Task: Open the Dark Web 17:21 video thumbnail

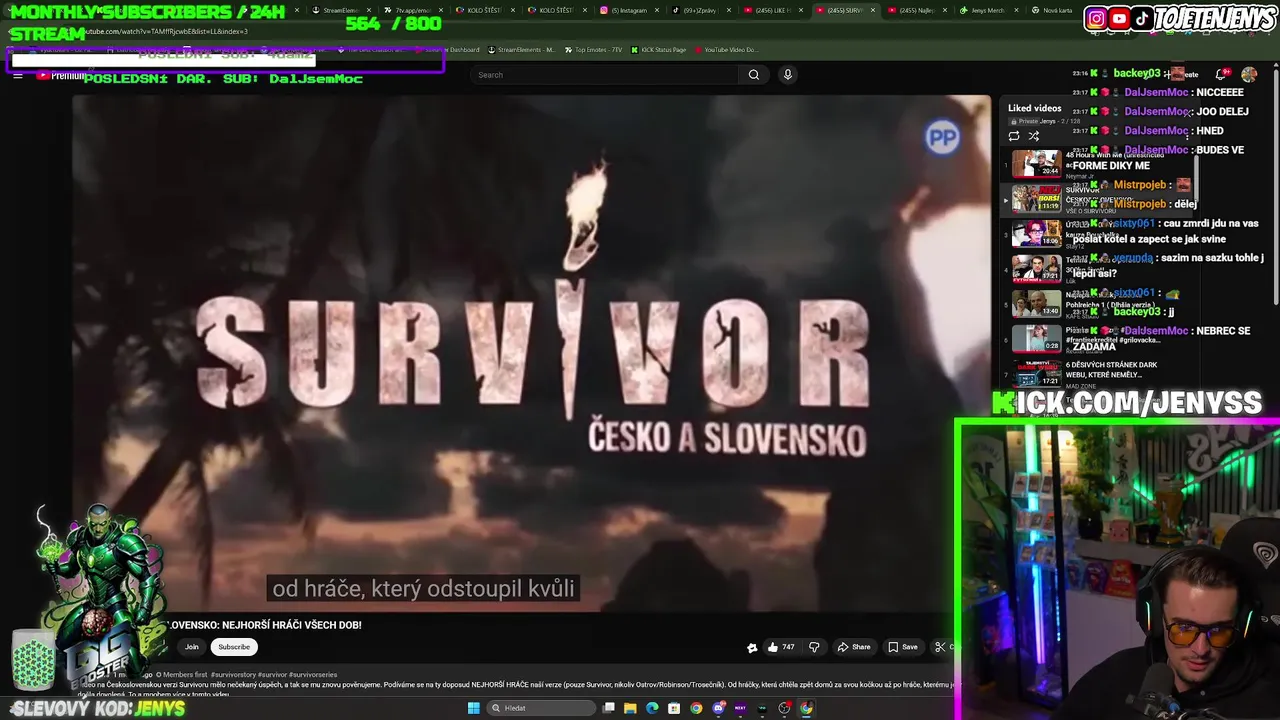Action: pyautogui.click(x=1036, y=373)
